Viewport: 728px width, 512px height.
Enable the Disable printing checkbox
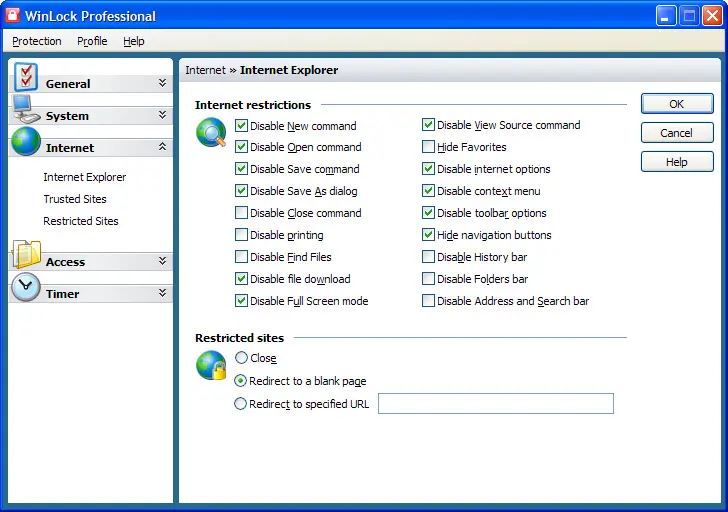241,234
